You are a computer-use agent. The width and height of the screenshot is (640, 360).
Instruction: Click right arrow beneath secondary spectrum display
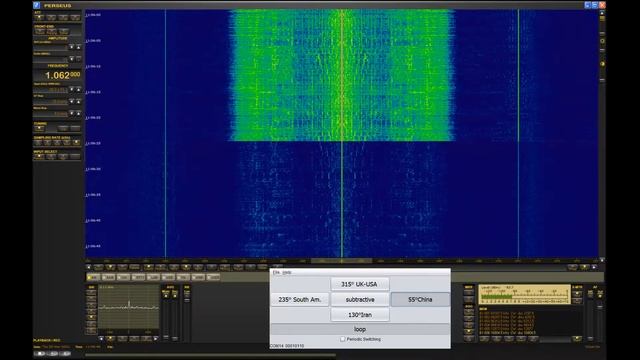coord(156,338)
